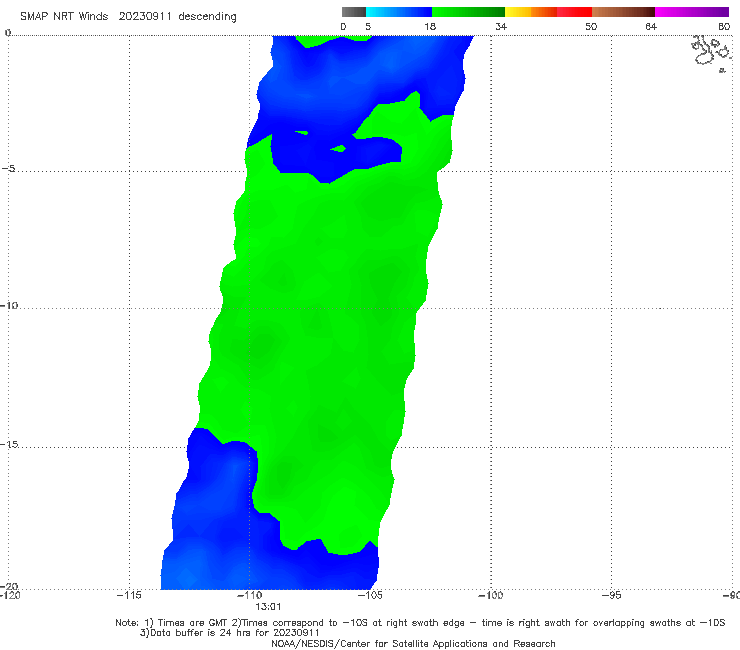Screen dimensions: 740x650
Task: Click the longitude axis label "-105"
Action: coord(370,595)
